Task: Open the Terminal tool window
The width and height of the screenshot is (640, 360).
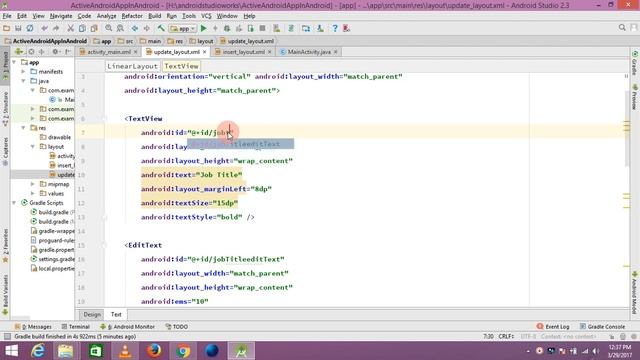Action: tap(76, 327)
